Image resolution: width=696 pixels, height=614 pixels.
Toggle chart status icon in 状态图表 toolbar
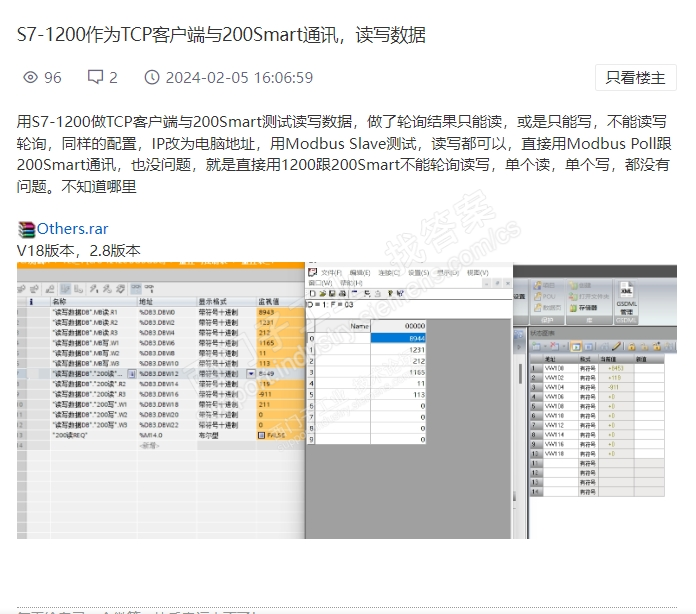pyautogui.click(x=576, y=346)
